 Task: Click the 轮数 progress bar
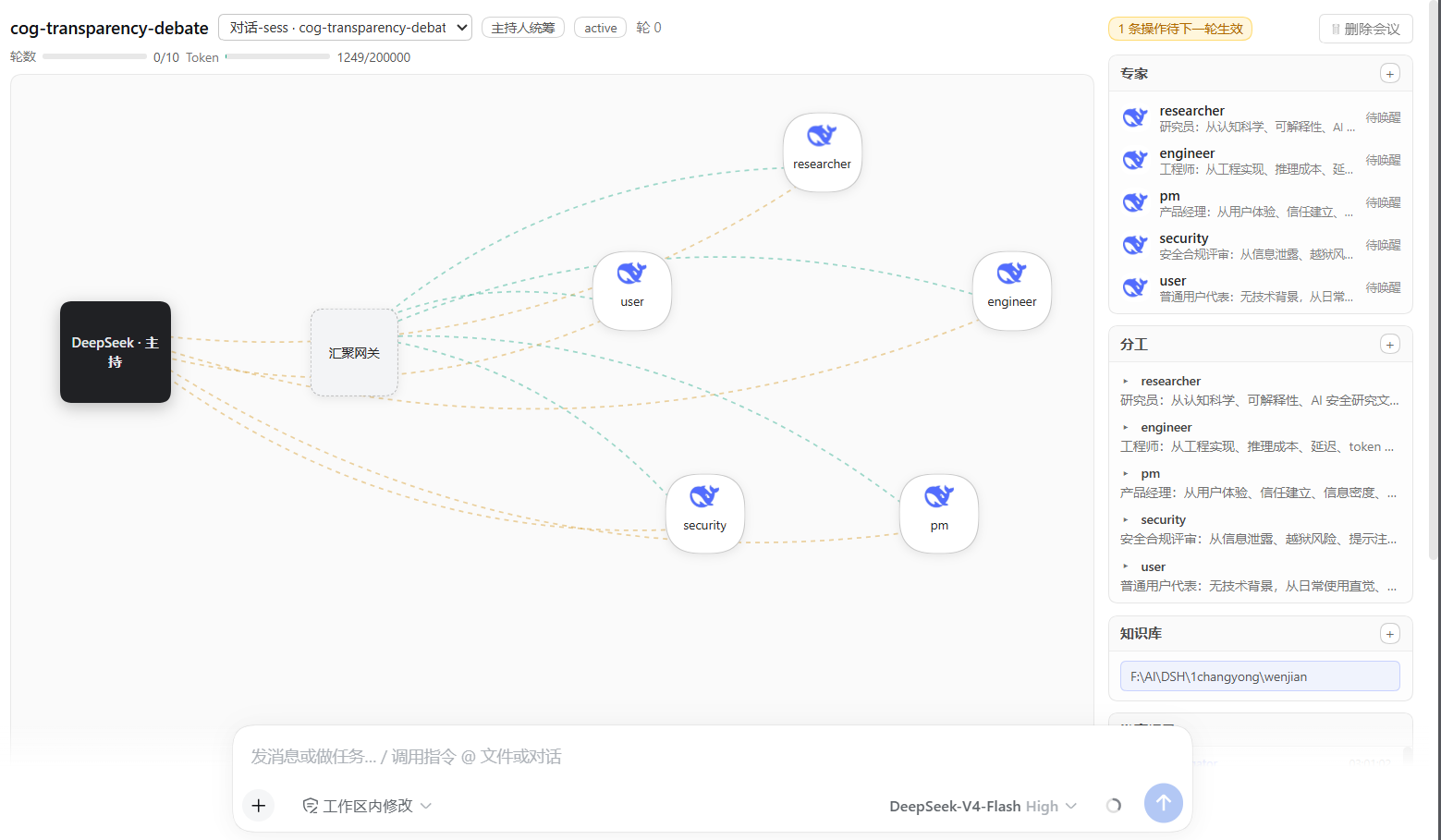pos(94,57)
